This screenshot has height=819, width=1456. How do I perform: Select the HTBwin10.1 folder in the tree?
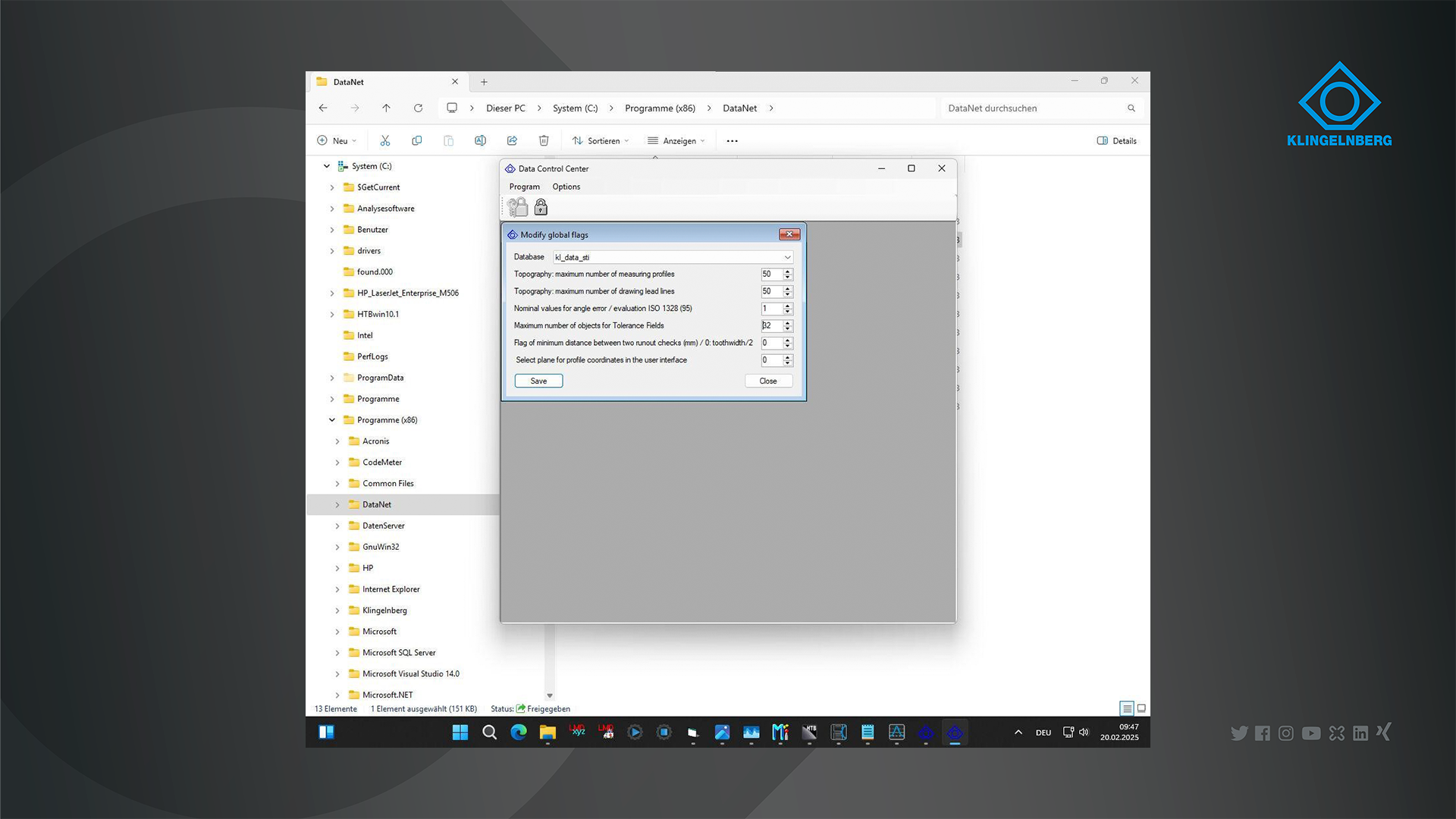pos(378,315)
